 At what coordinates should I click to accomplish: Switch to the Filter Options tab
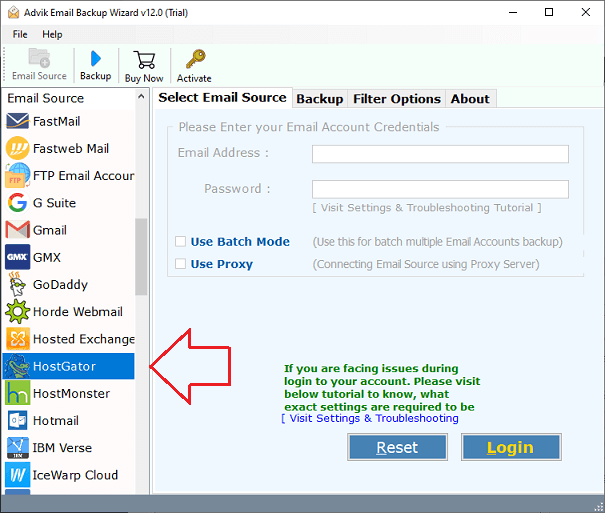[x=397, y=99]
